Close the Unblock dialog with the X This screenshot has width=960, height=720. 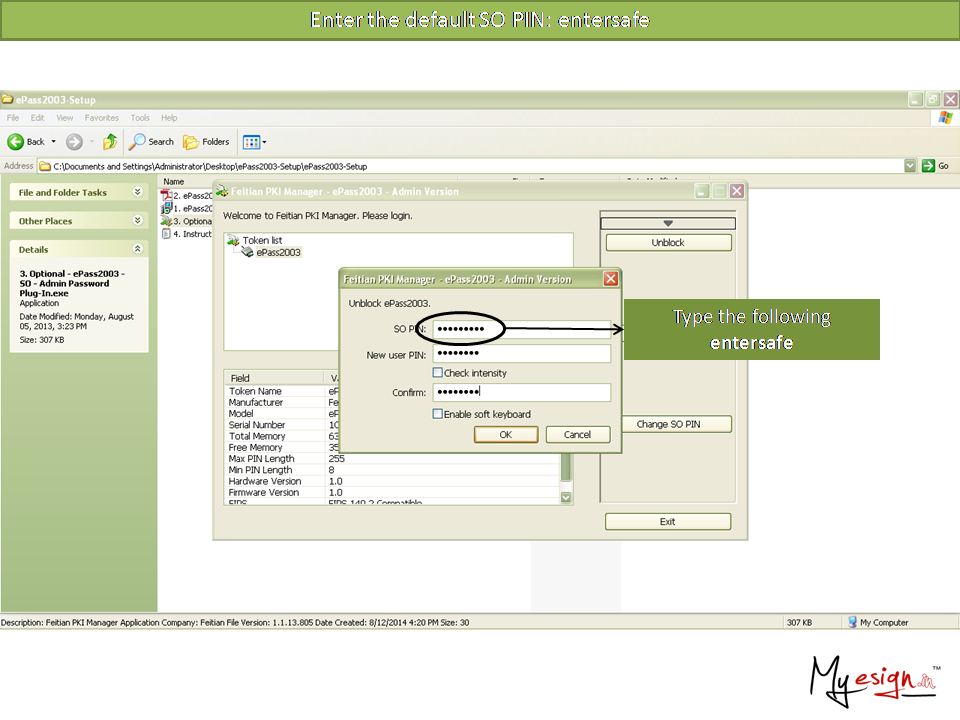[610, 279]
